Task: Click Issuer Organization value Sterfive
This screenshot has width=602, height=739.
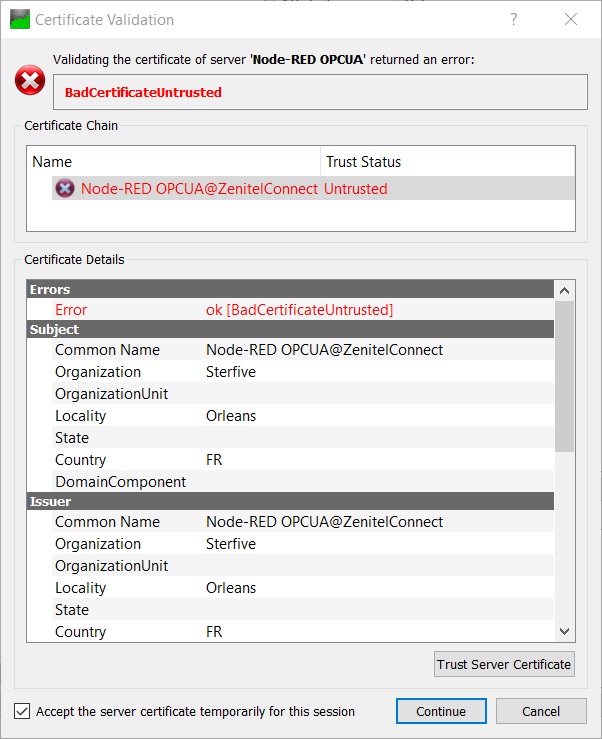Action: click(231, 544)
